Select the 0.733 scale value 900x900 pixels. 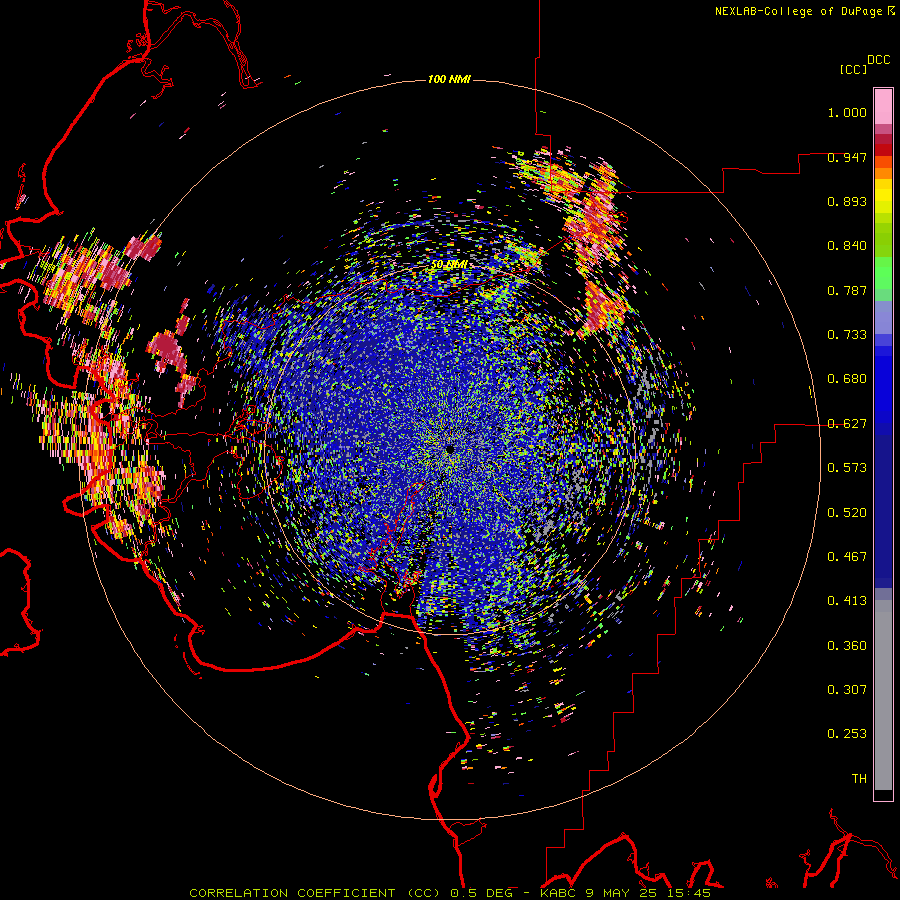click(x=847, y=335)
